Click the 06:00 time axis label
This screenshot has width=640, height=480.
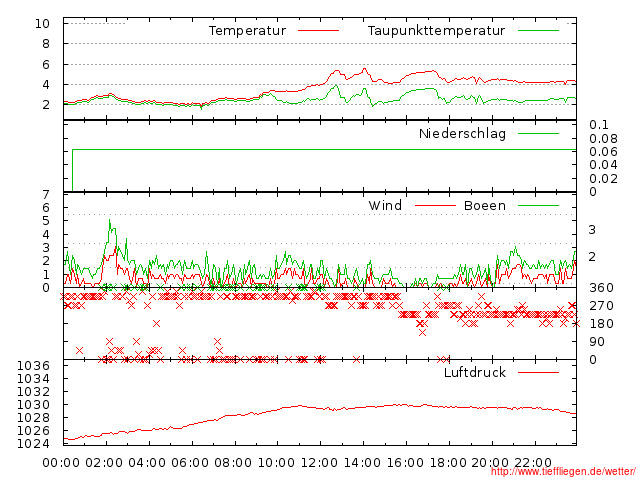coord(190,463)
